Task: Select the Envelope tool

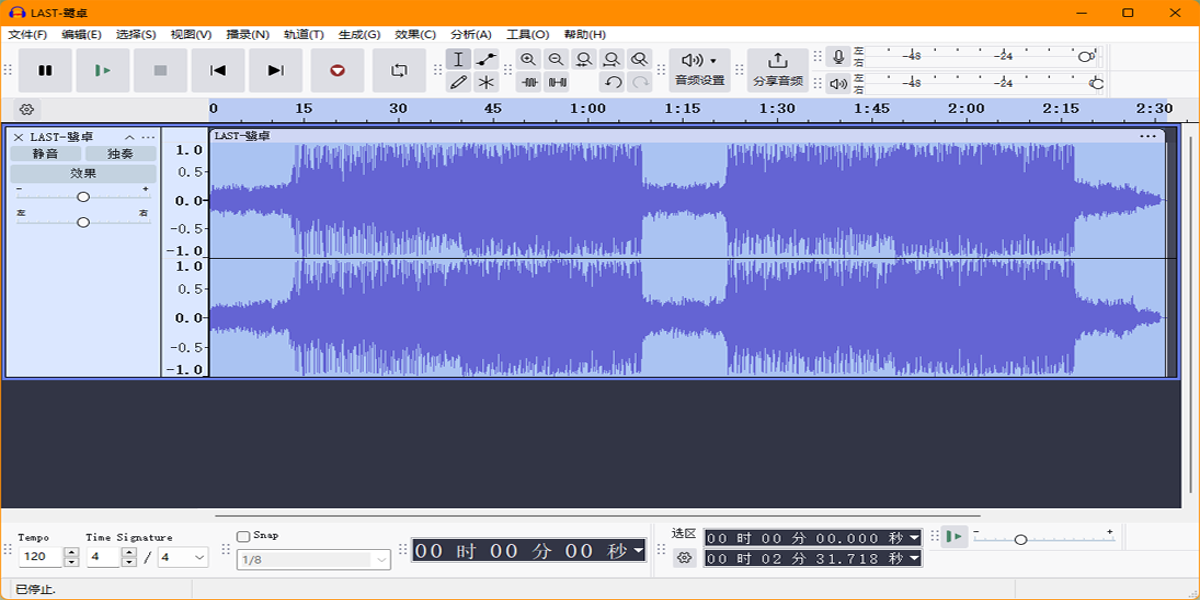Action: point(486,60)
